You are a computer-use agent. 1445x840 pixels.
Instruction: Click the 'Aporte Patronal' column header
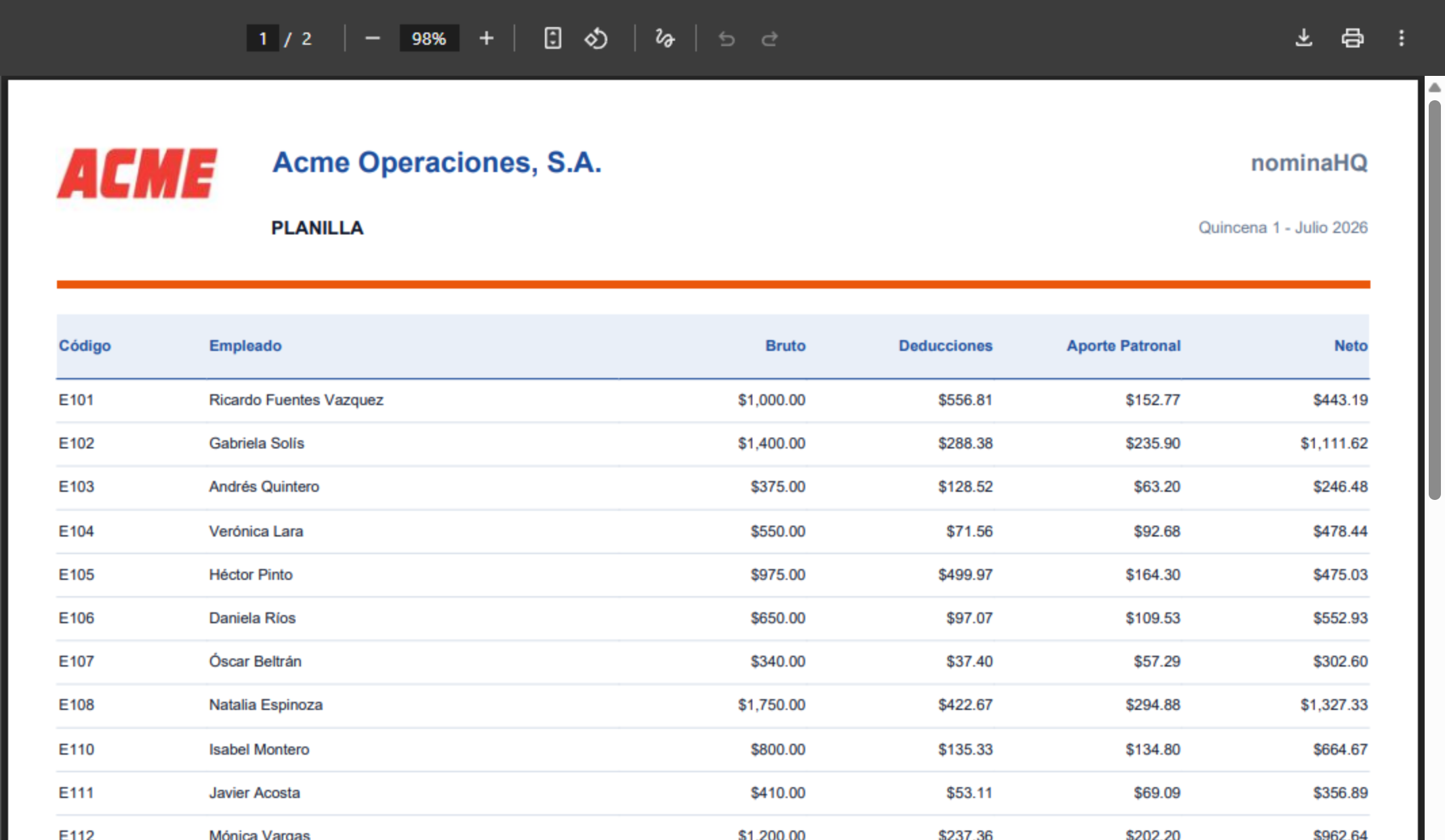[x=1124, y=345]
